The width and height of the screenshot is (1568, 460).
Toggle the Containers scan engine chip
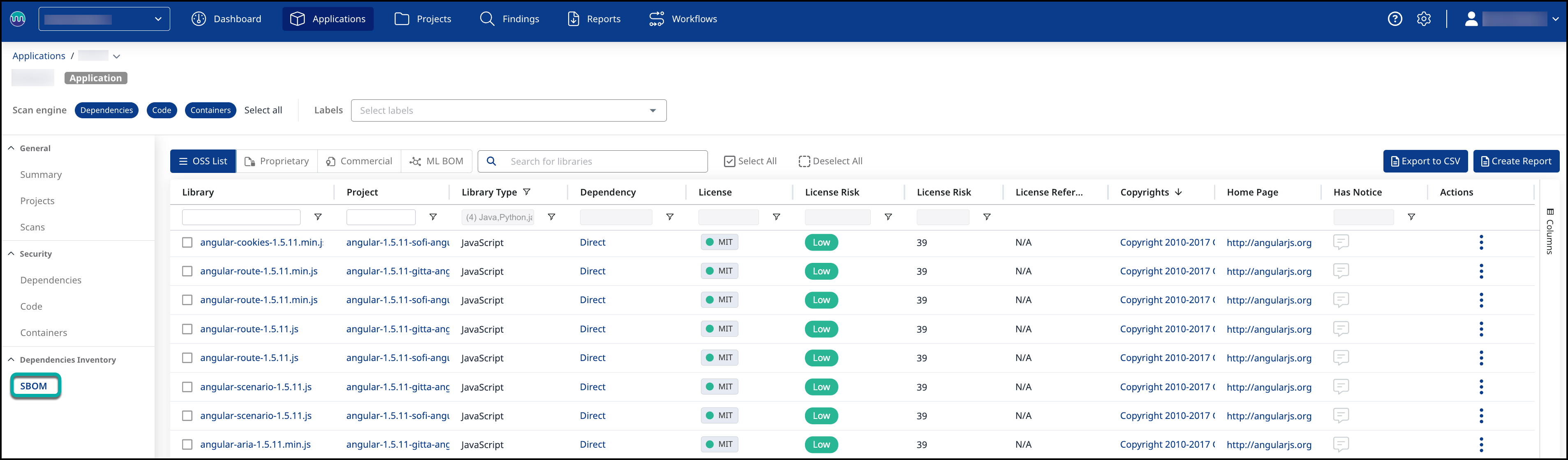pos(210,110)
